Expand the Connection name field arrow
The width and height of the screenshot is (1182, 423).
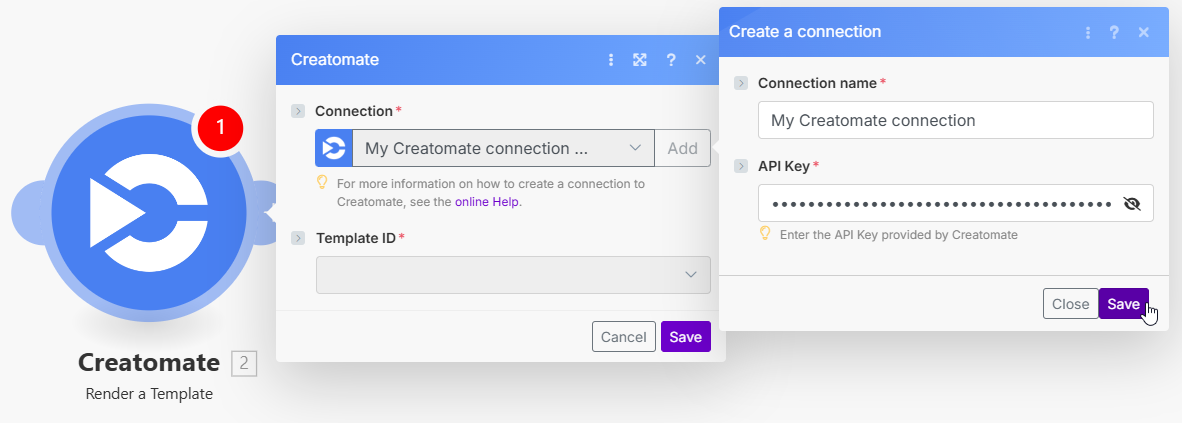(741, 83)
